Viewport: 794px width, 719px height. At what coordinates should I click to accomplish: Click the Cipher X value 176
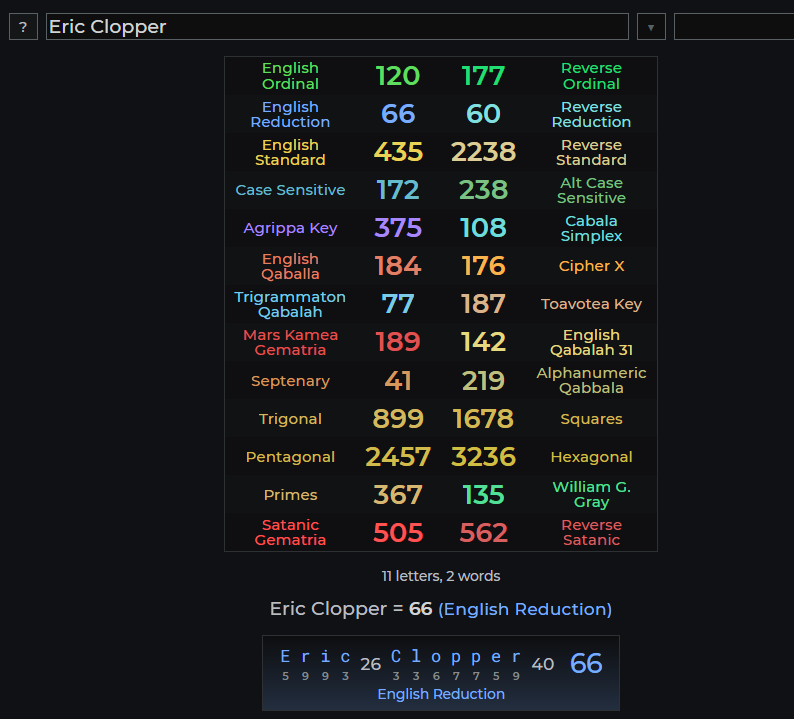[483, 266]
